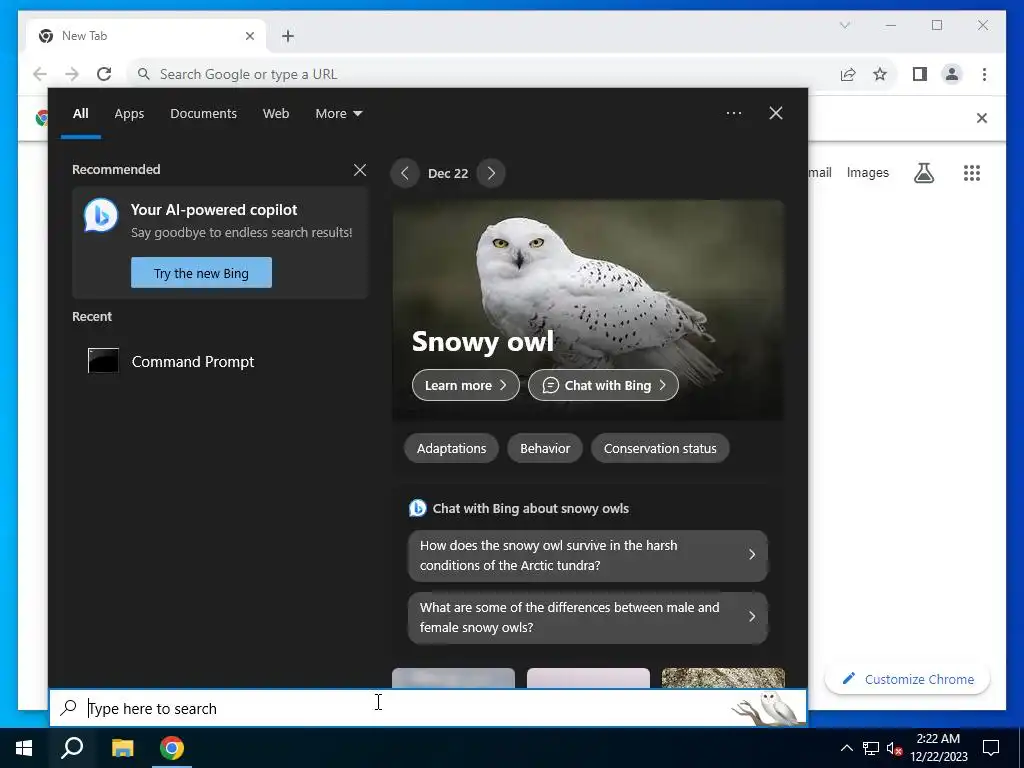
Task: Dismiss the Recommended section
Action: coord(360,170)
